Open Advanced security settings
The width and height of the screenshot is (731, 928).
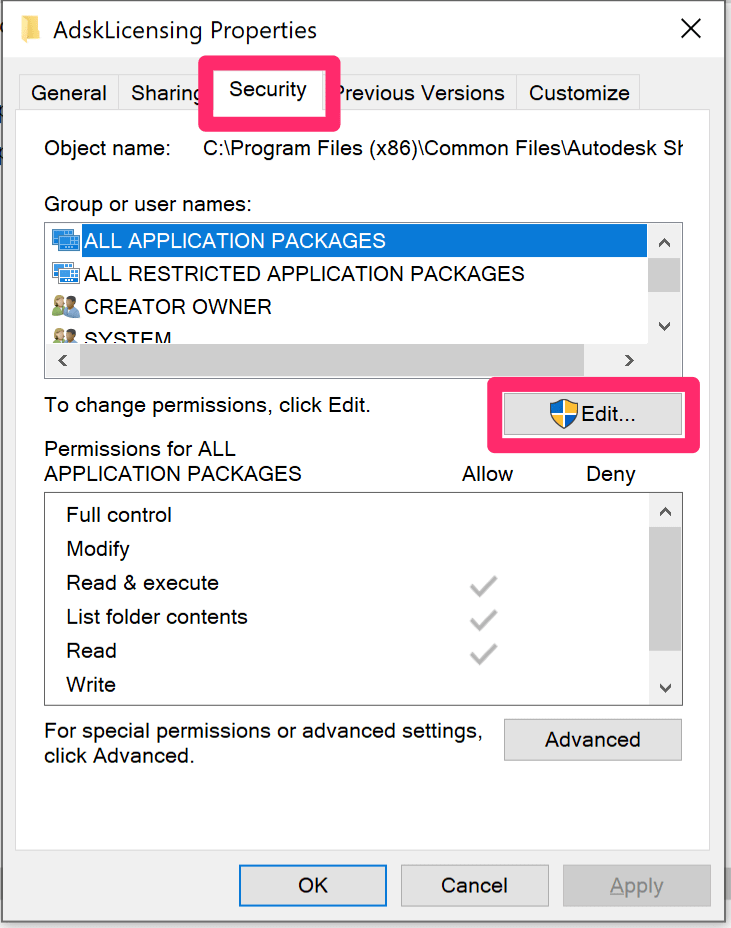[x=592, y=739]
